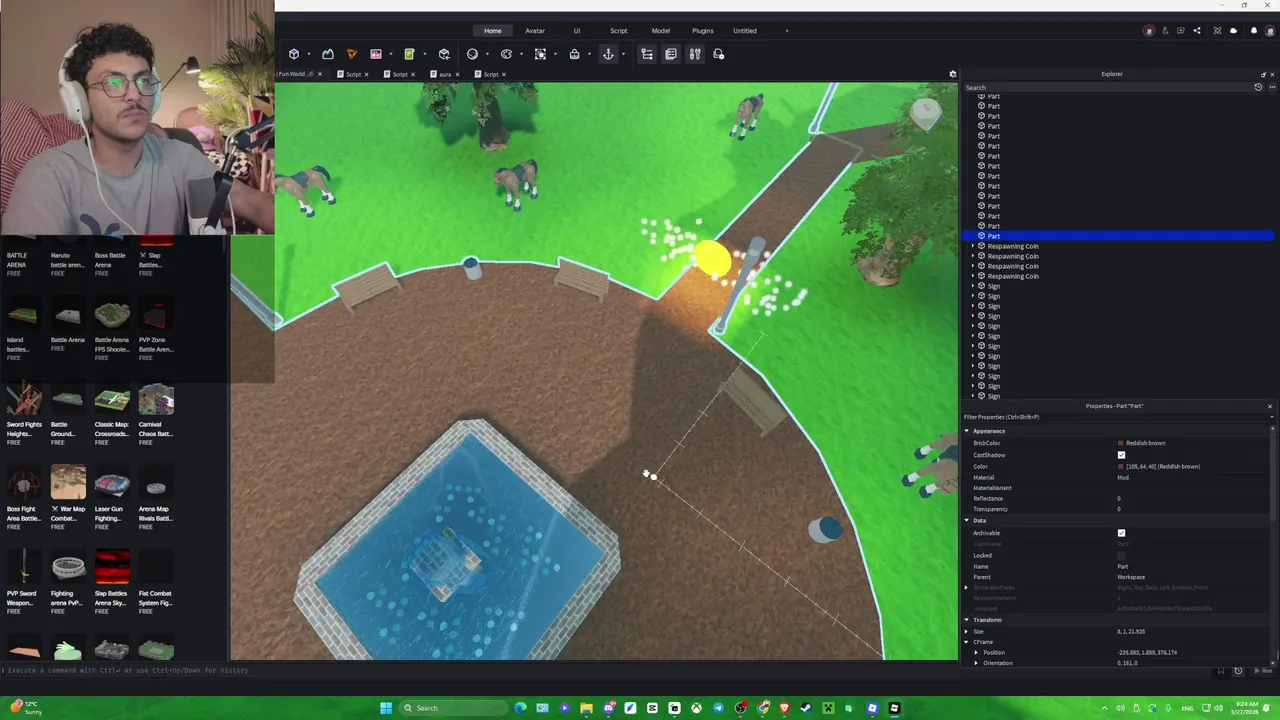
Task: Select the Carnival Chaos Battle toolbox thumbnail
Action: [x=156, y=399]
